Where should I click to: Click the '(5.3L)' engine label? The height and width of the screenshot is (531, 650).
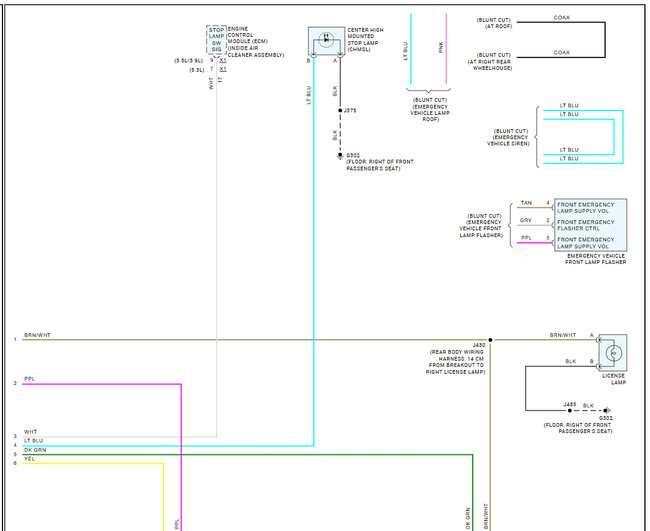(197, 70)
